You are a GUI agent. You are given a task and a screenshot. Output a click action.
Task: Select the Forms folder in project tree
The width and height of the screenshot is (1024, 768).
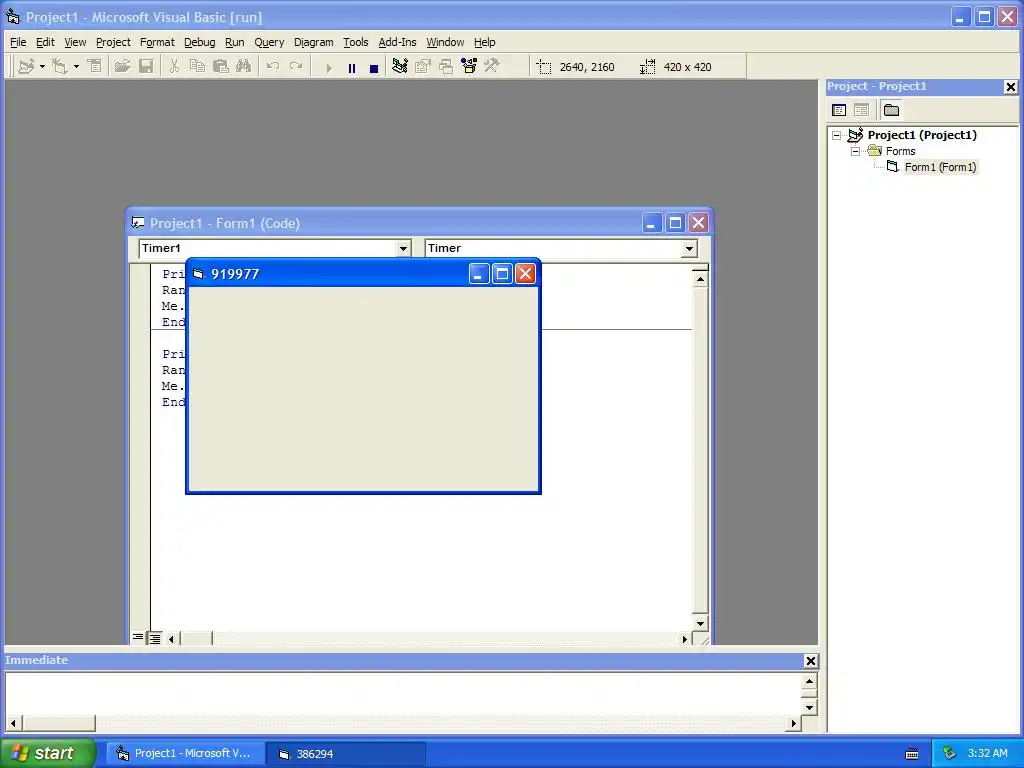coord(900,151)
